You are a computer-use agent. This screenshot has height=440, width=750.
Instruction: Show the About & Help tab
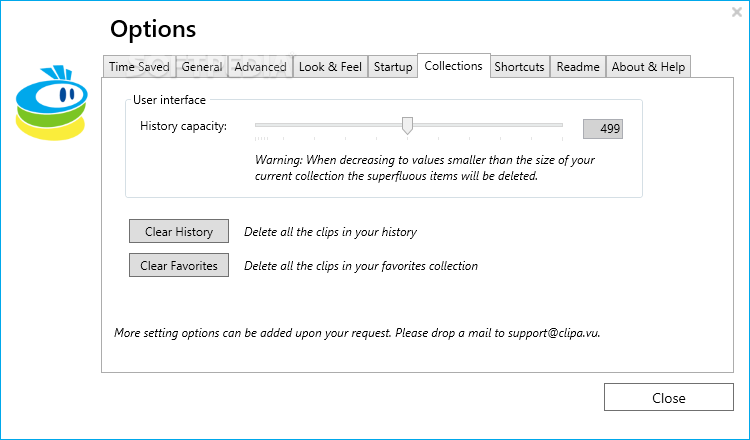648,66
